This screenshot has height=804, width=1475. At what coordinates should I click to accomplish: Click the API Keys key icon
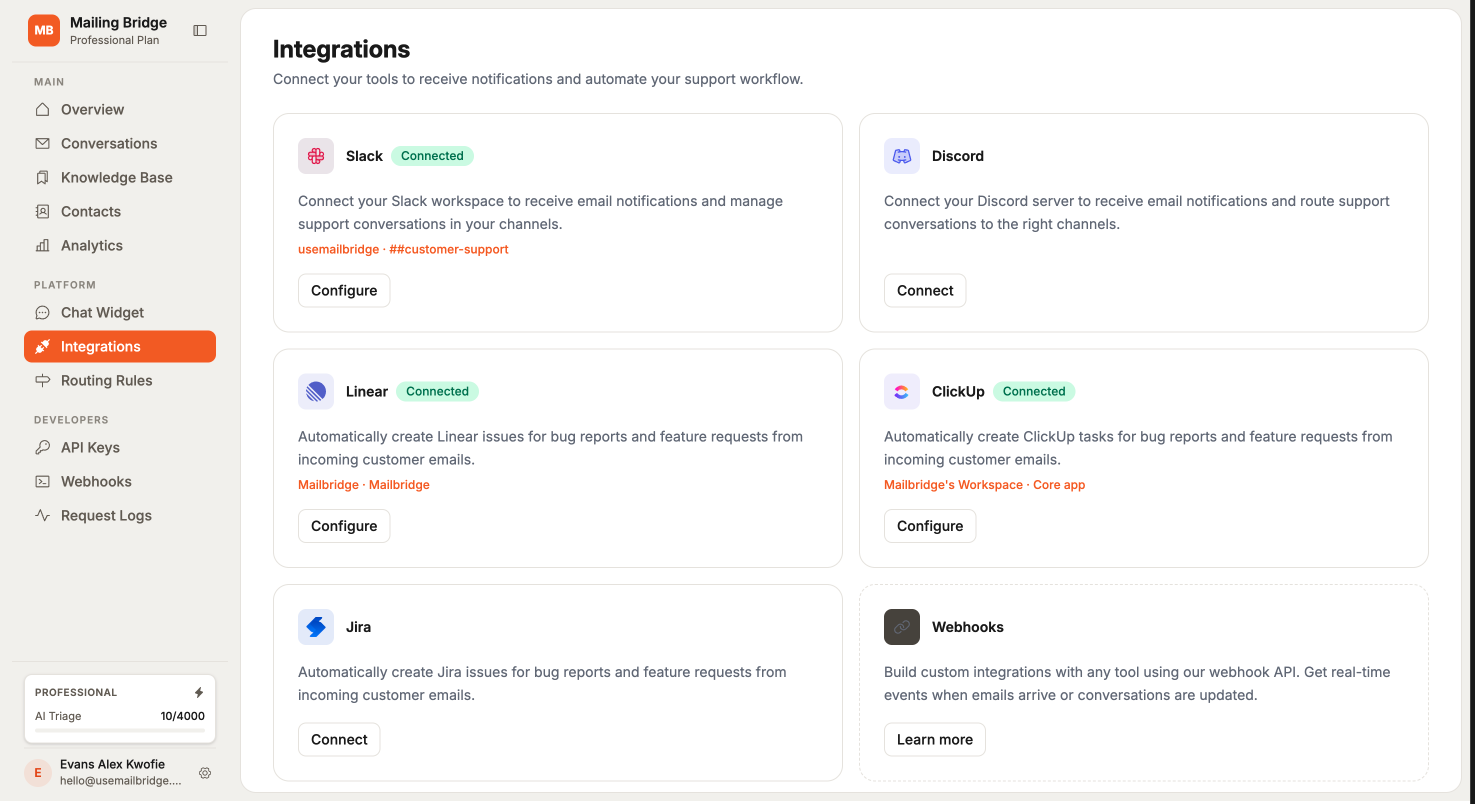42,447
